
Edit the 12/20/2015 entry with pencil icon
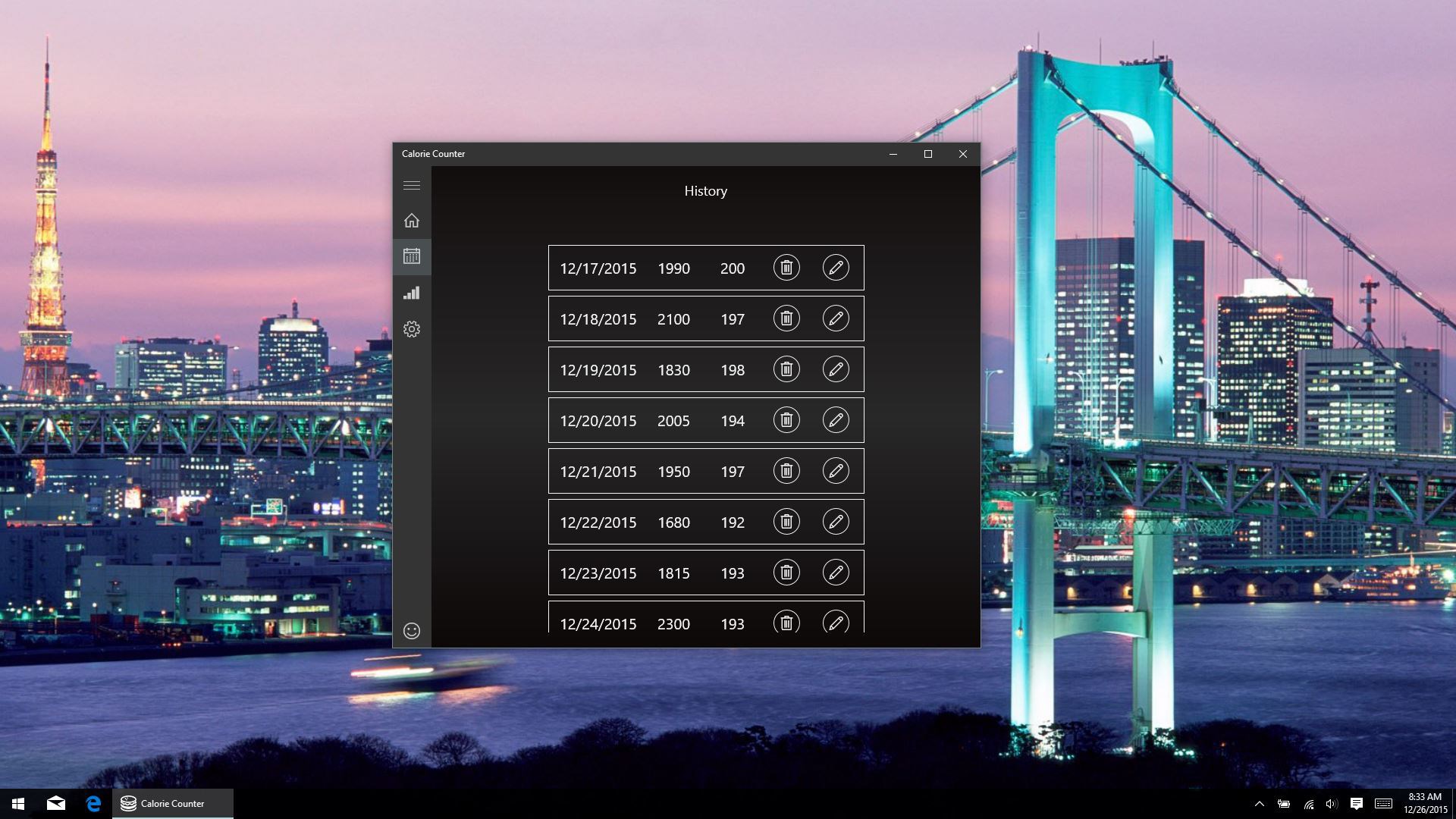836,420
